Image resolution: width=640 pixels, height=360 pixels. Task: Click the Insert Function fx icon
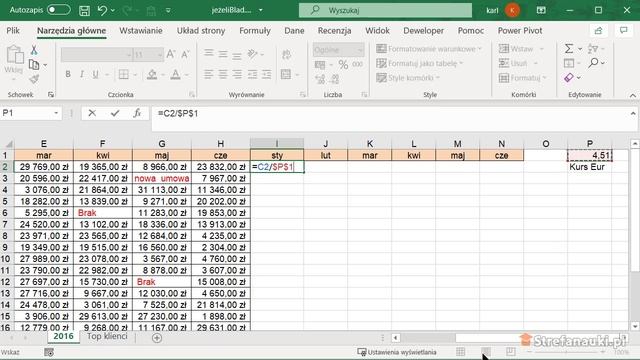pos(138,113)
